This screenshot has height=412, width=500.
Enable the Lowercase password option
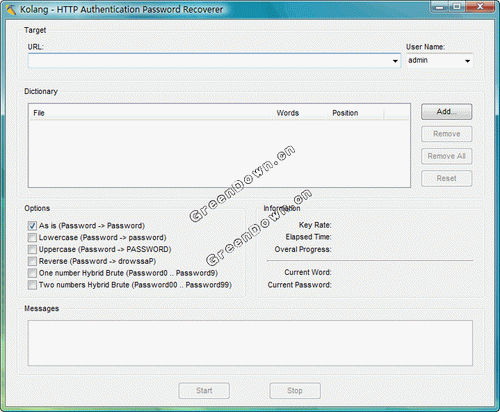pos(32,238)
